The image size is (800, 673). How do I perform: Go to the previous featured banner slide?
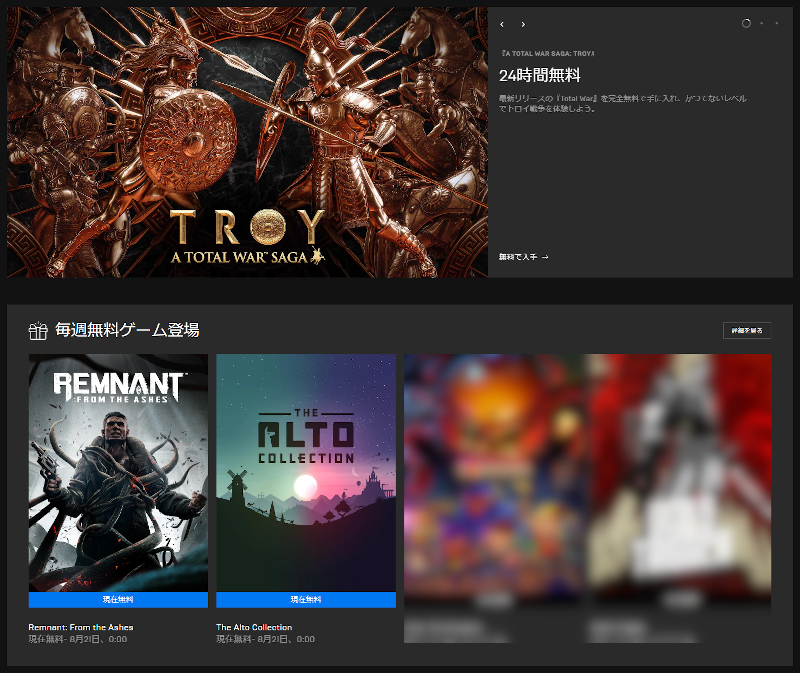tap(502, 24)
